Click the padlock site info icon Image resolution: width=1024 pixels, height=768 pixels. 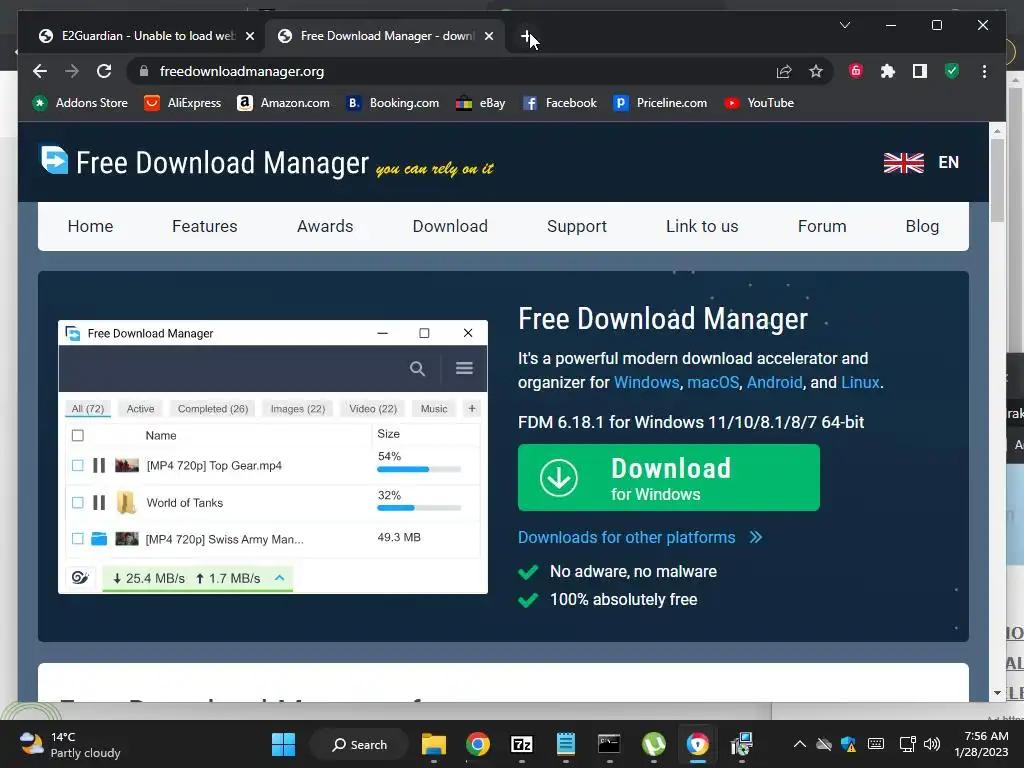[144, 71]
